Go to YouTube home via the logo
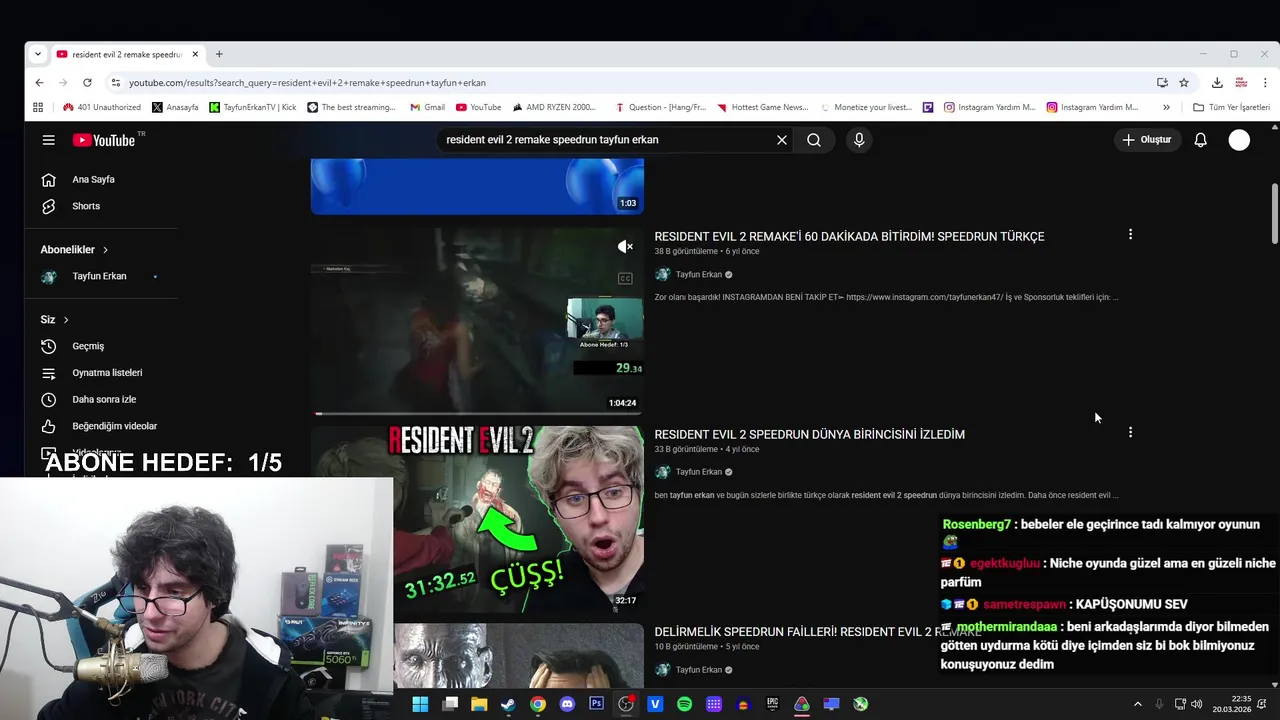1280x720 pixels. (104, 140)
